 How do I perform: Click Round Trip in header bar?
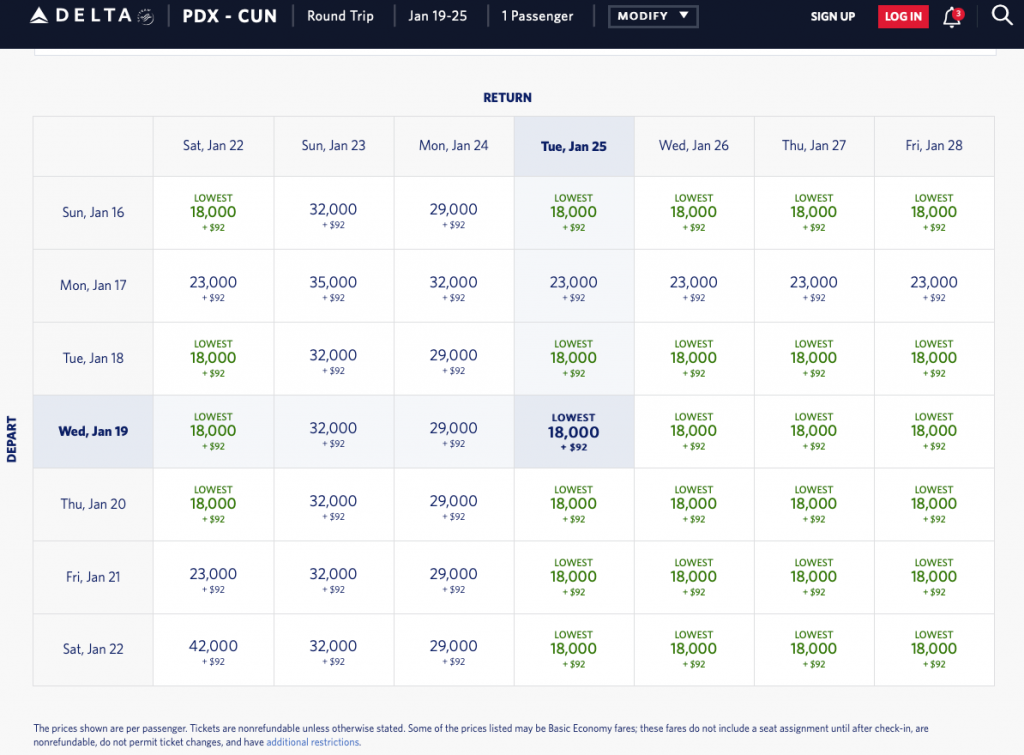[x=341, y=16]
